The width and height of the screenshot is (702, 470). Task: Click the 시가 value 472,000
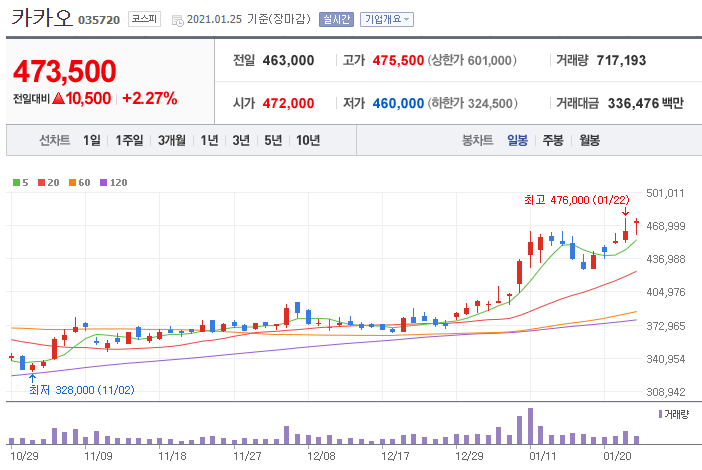point(288,103)
